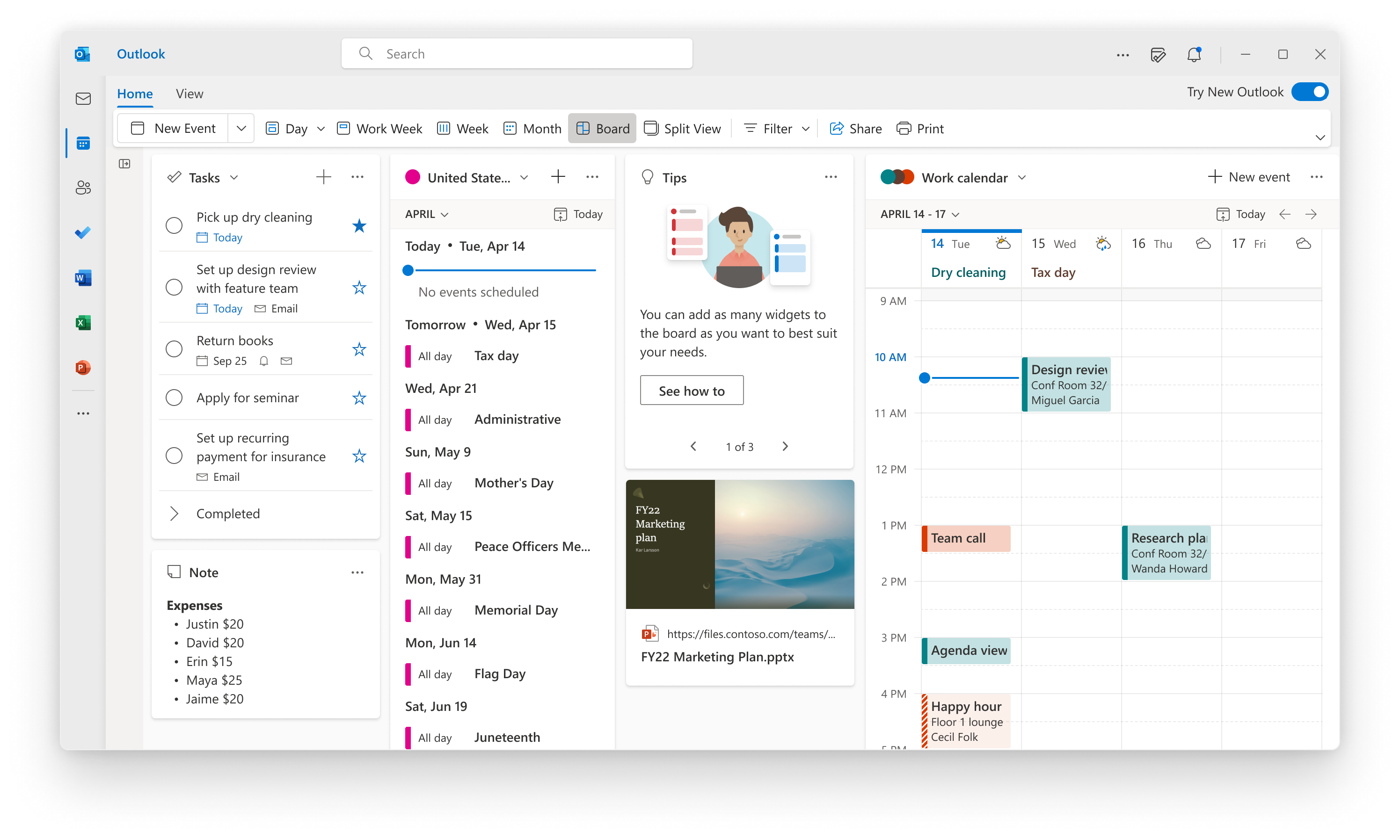Image resolution: width=1400 pixels, height=840 pixels.
Task: Click the pink color dot on United States calendar
Action: click(x=413, y=177)
